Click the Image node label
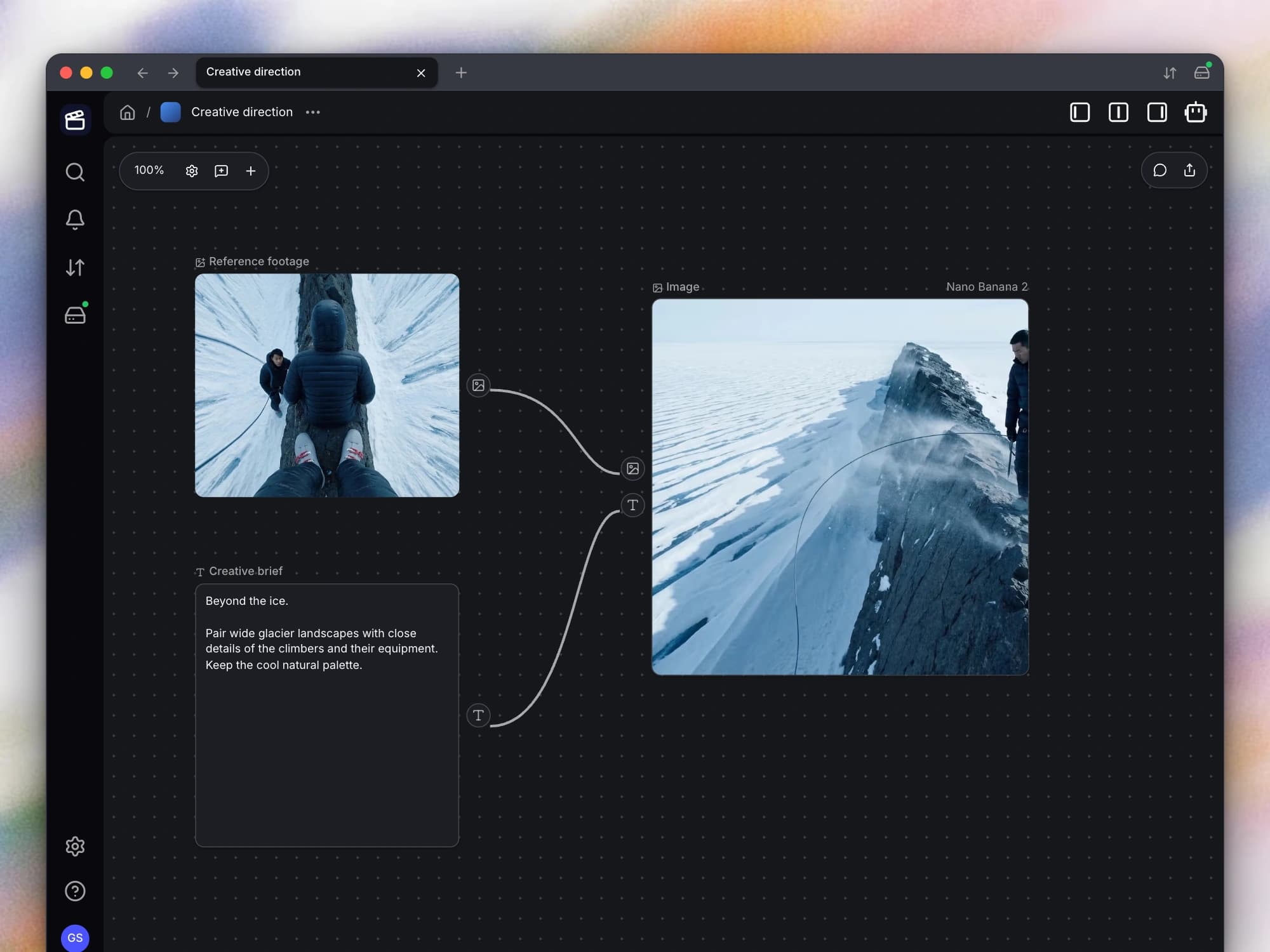 pyautogui.click(x=683, y=287)
